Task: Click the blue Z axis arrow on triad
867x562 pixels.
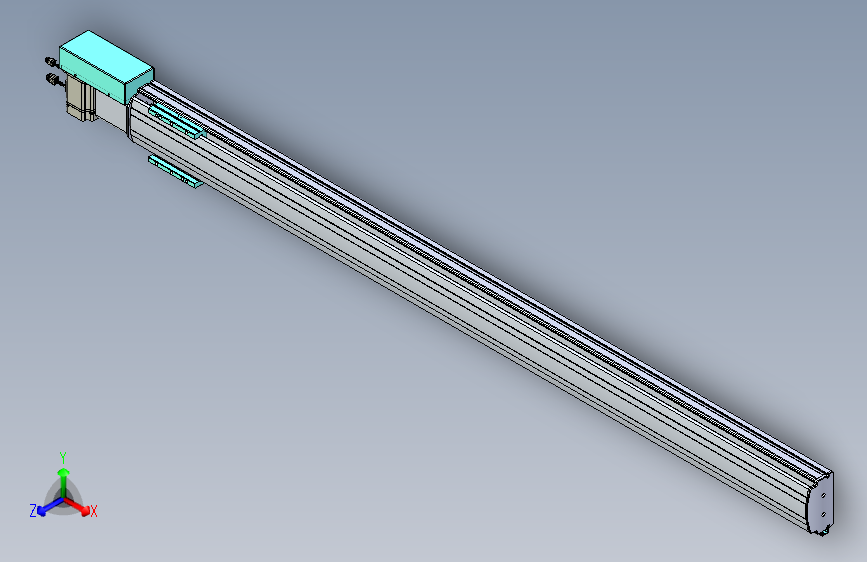Action: [51, 507]
